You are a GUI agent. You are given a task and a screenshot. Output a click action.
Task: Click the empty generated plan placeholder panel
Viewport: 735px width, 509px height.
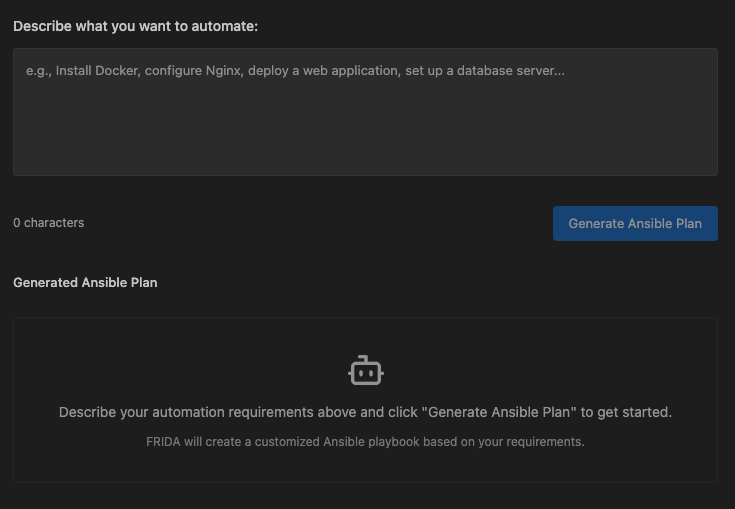(x=365, y=400)
